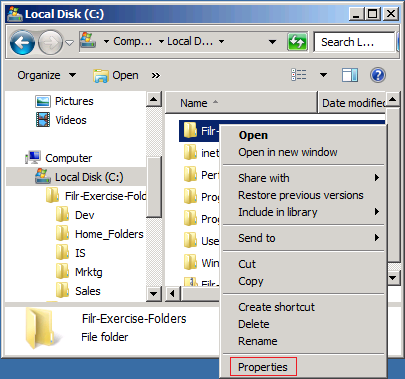Image resolution: width=405 pixels, height=379 pixels.
Task: Click the address bar drive icon
Action: point(88,41)
